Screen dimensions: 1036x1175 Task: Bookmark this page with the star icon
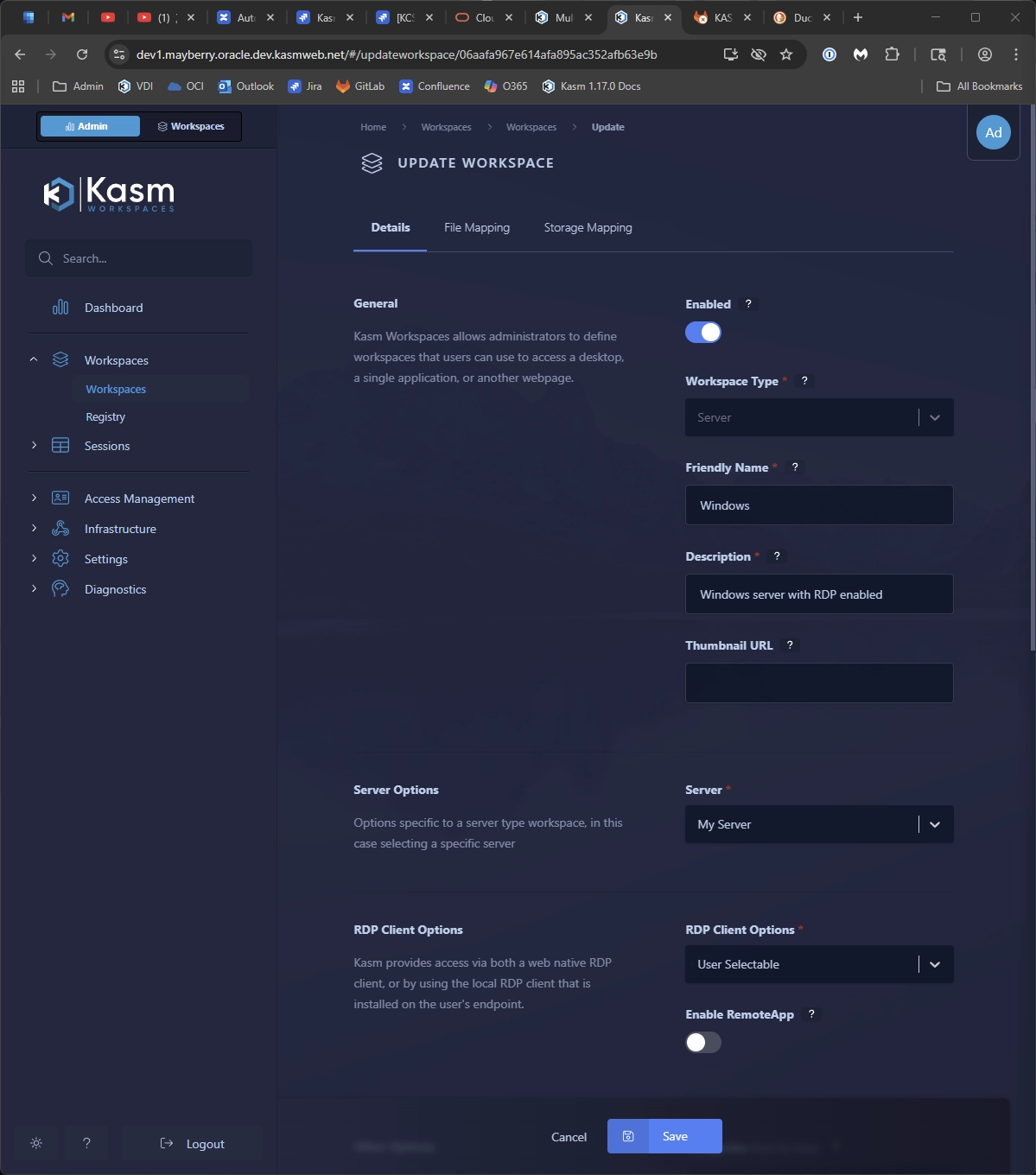tap(786, 54)
